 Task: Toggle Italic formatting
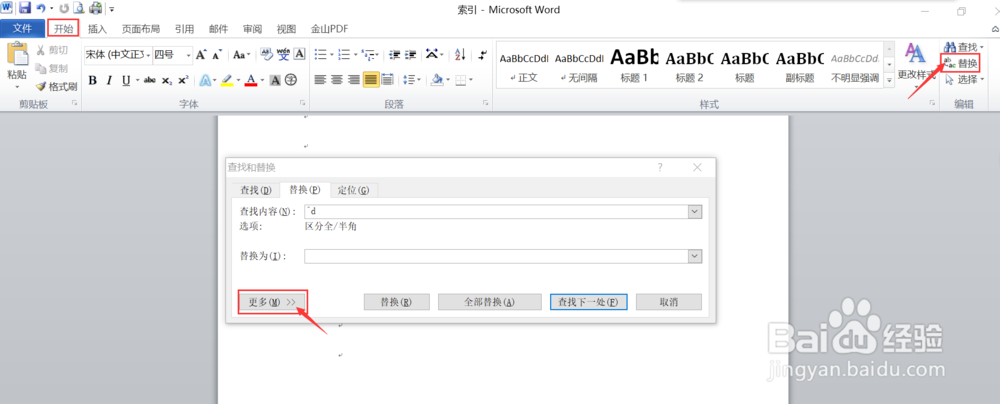coord(109,80)
